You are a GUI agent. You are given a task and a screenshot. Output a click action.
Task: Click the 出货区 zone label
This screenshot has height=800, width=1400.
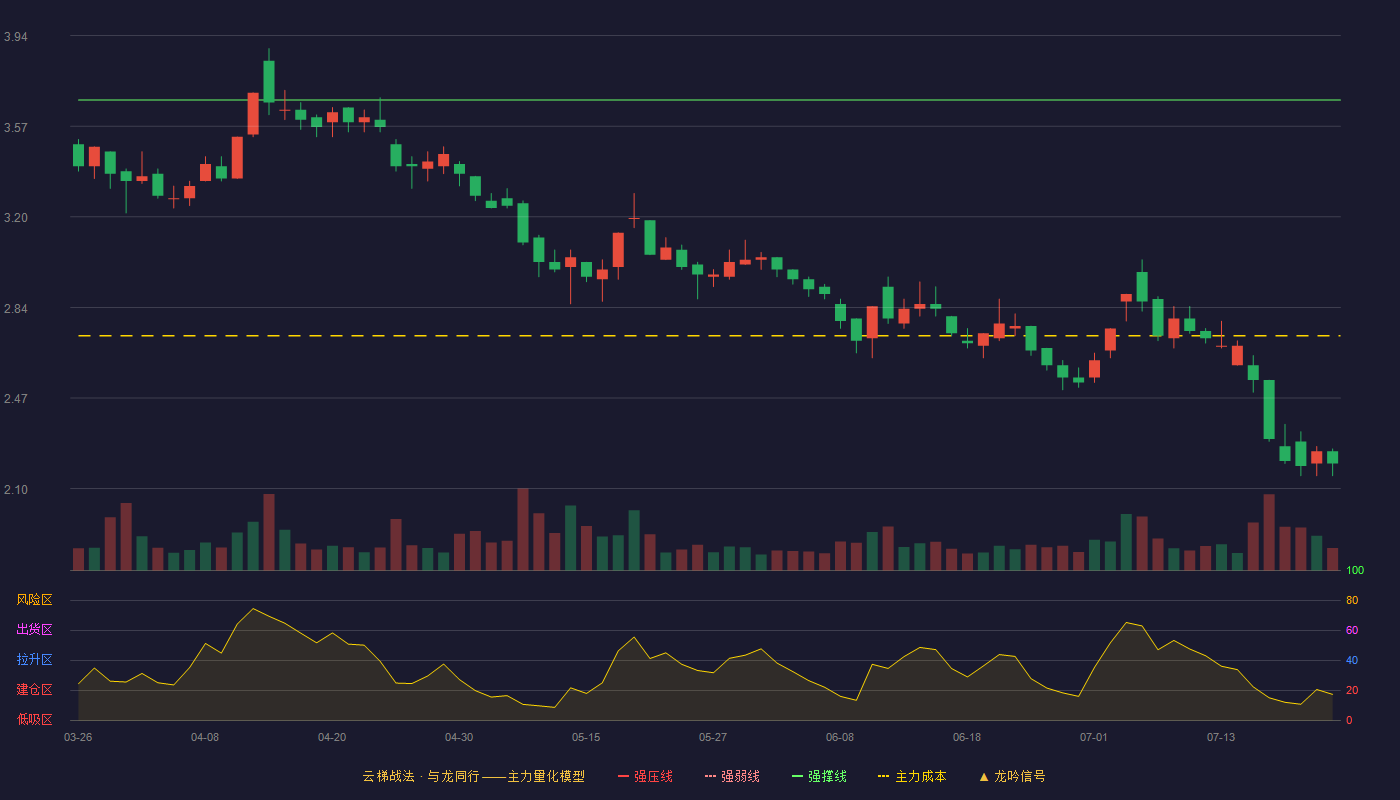point(34,630)
